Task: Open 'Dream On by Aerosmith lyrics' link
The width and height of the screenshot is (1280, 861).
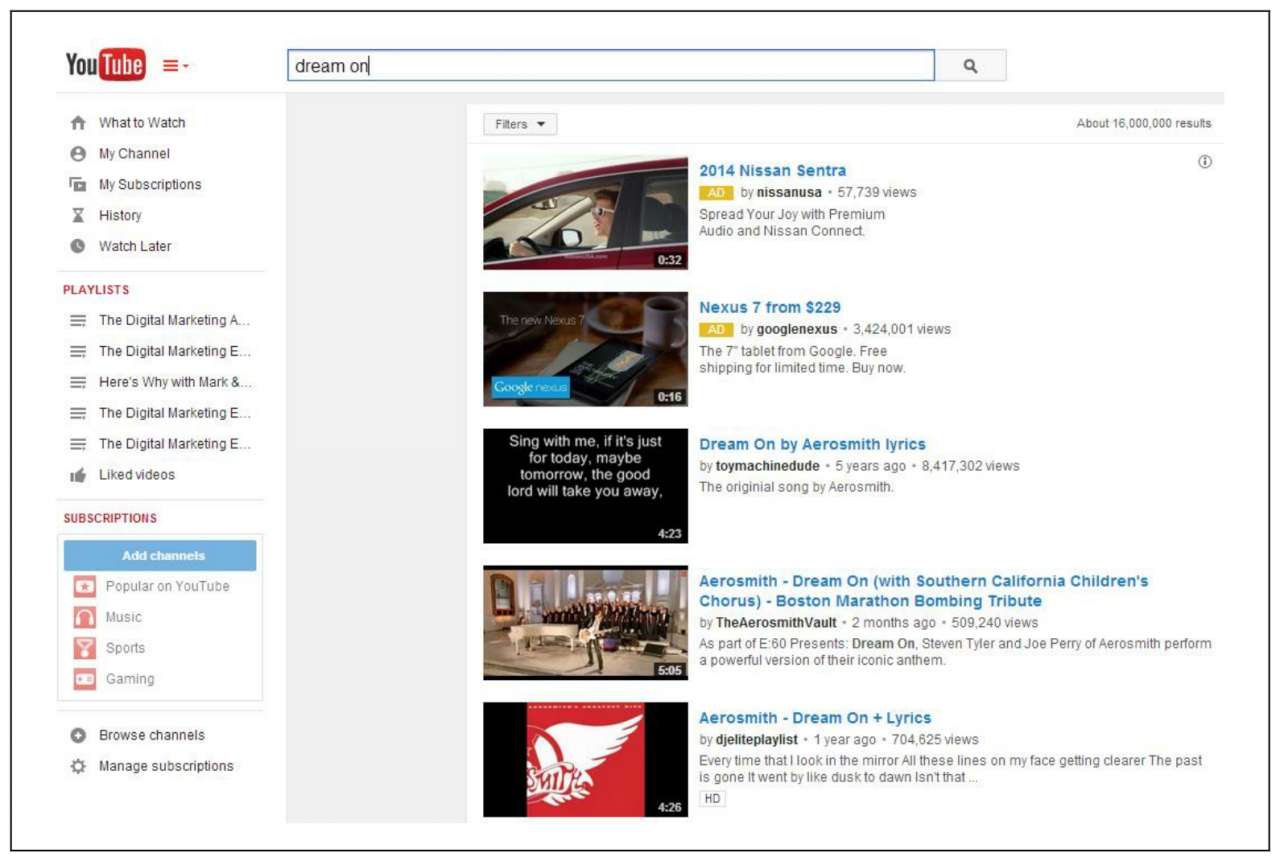Action: [x=813, y=445]
